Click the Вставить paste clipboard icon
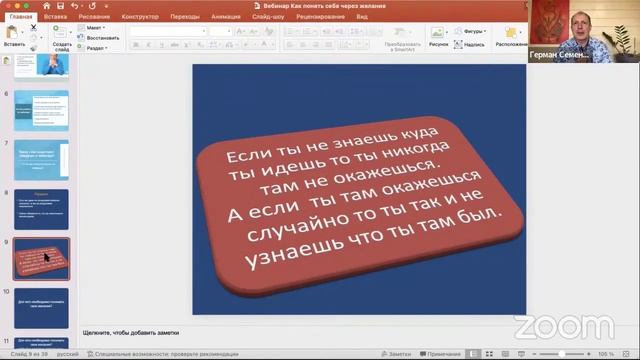Image resolution: width=640 pixels, height=360 pixels. point(12,32)
